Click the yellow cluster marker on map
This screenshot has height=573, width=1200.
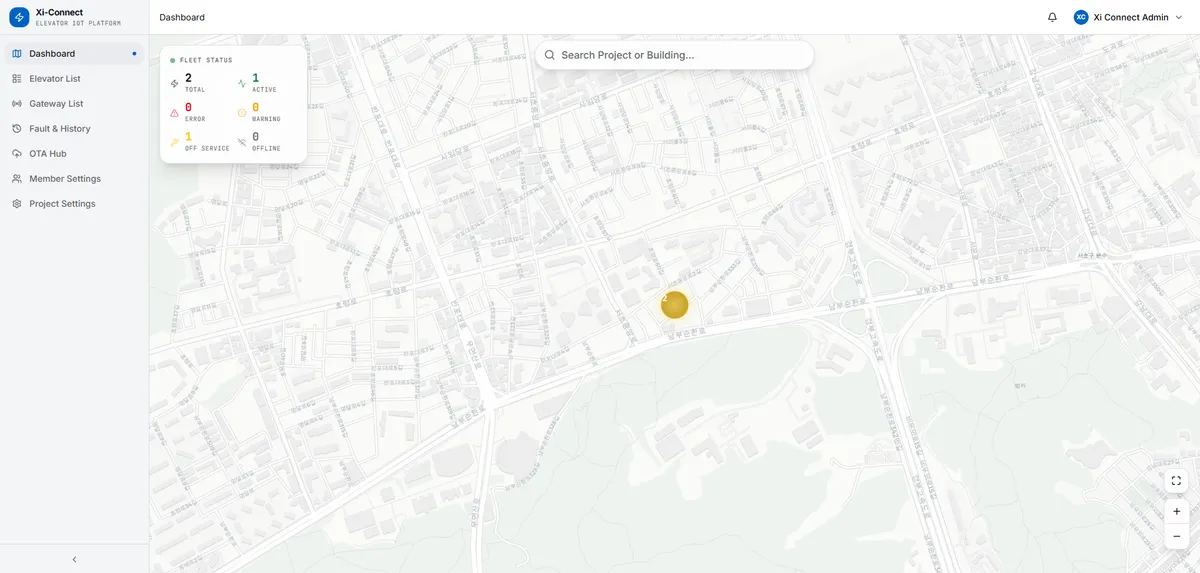tap(675, 305)
